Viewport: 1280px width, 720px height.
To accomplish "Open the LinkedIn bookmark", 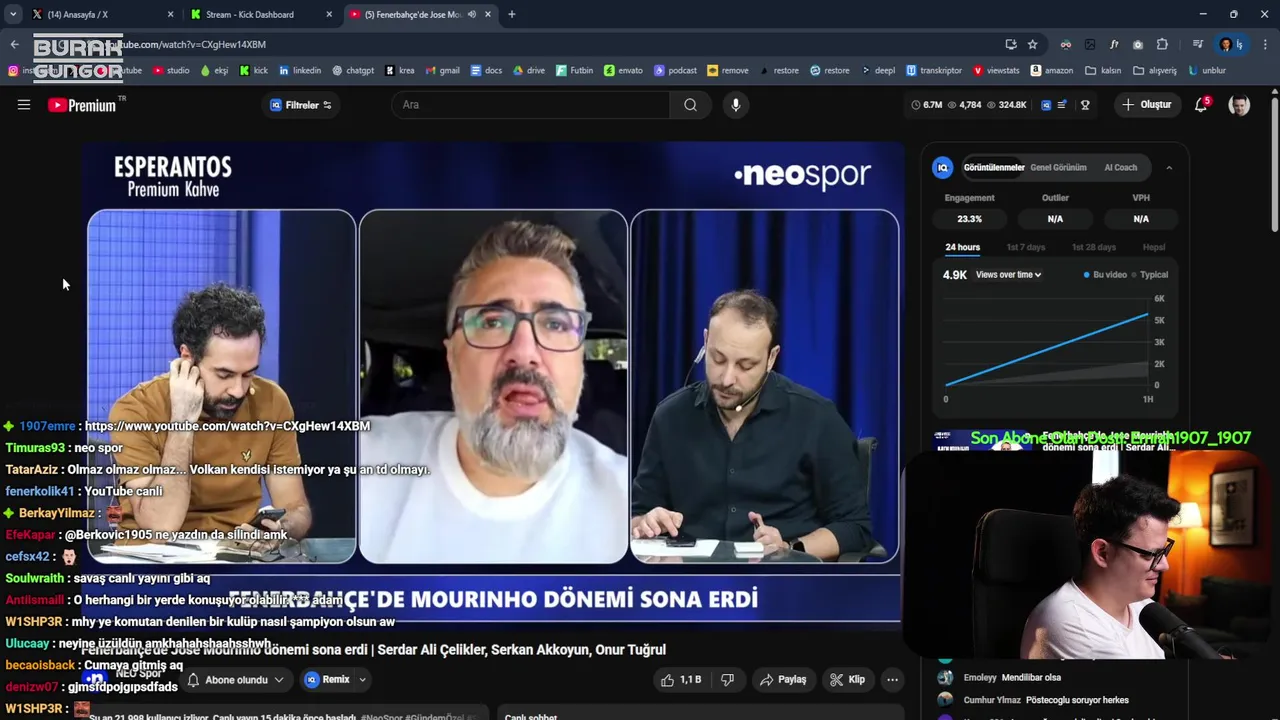I will (300, 71).
